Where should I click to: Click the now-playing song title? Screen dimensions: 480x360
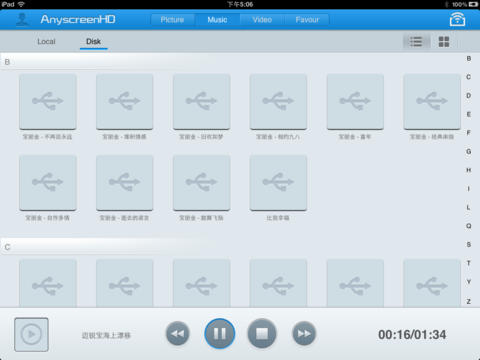pyautogui.click(x=106, y=335)
